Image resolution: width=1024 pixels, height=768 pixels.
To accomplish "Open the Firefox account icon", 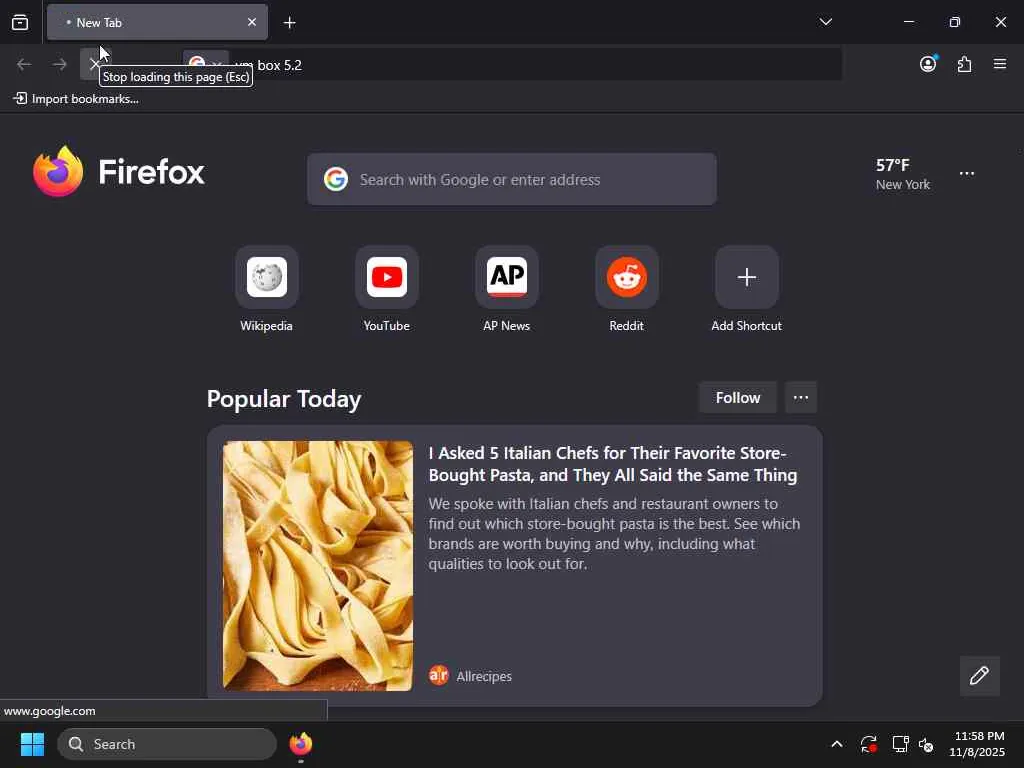I will click(928, 64).
